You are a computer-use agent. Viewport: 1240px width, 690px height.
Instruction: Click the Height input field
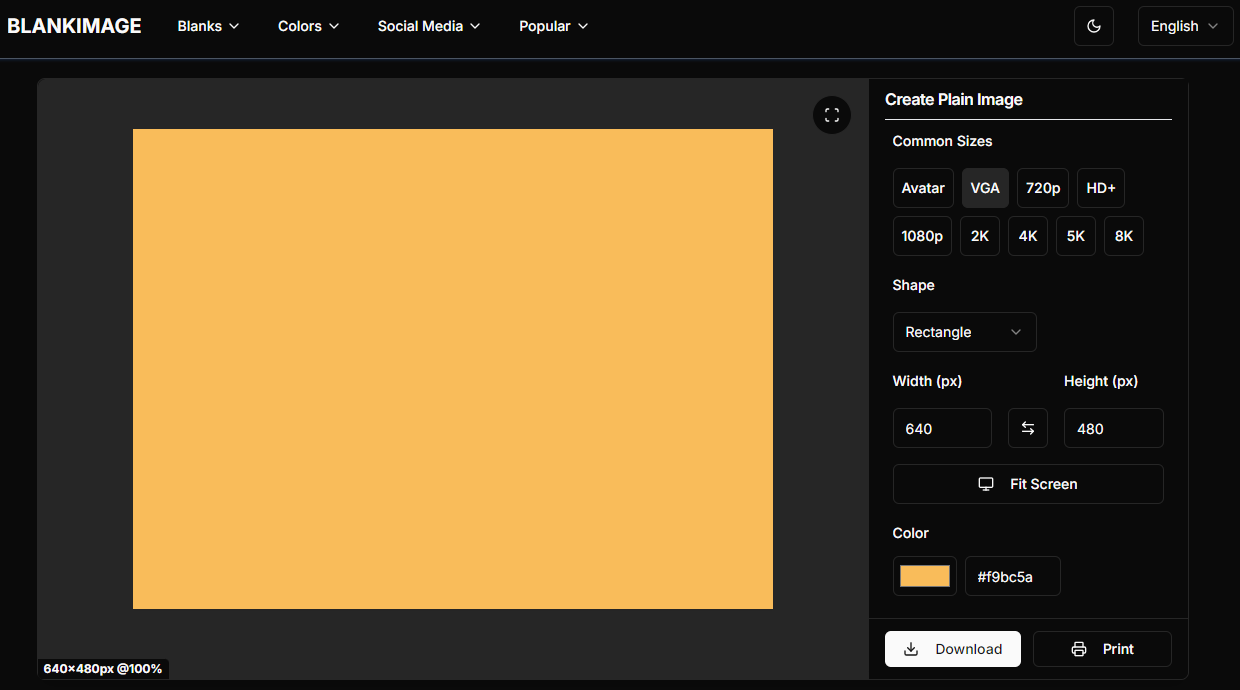coord(1114,428)
